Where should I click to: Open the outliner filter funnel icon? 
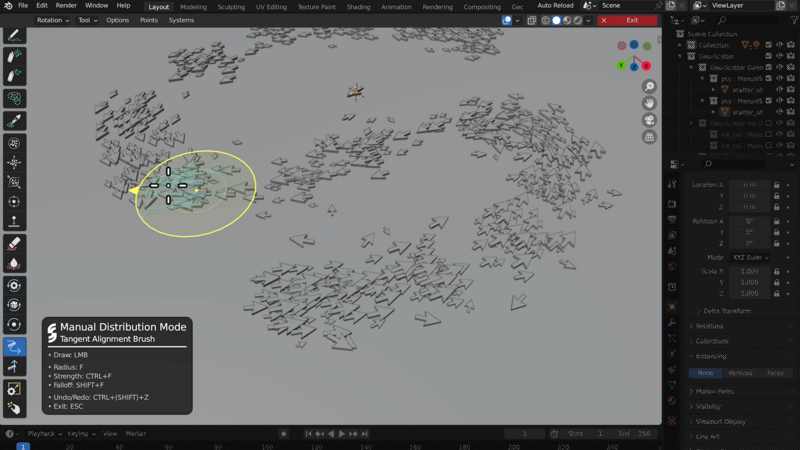click(x=794, y=20)
